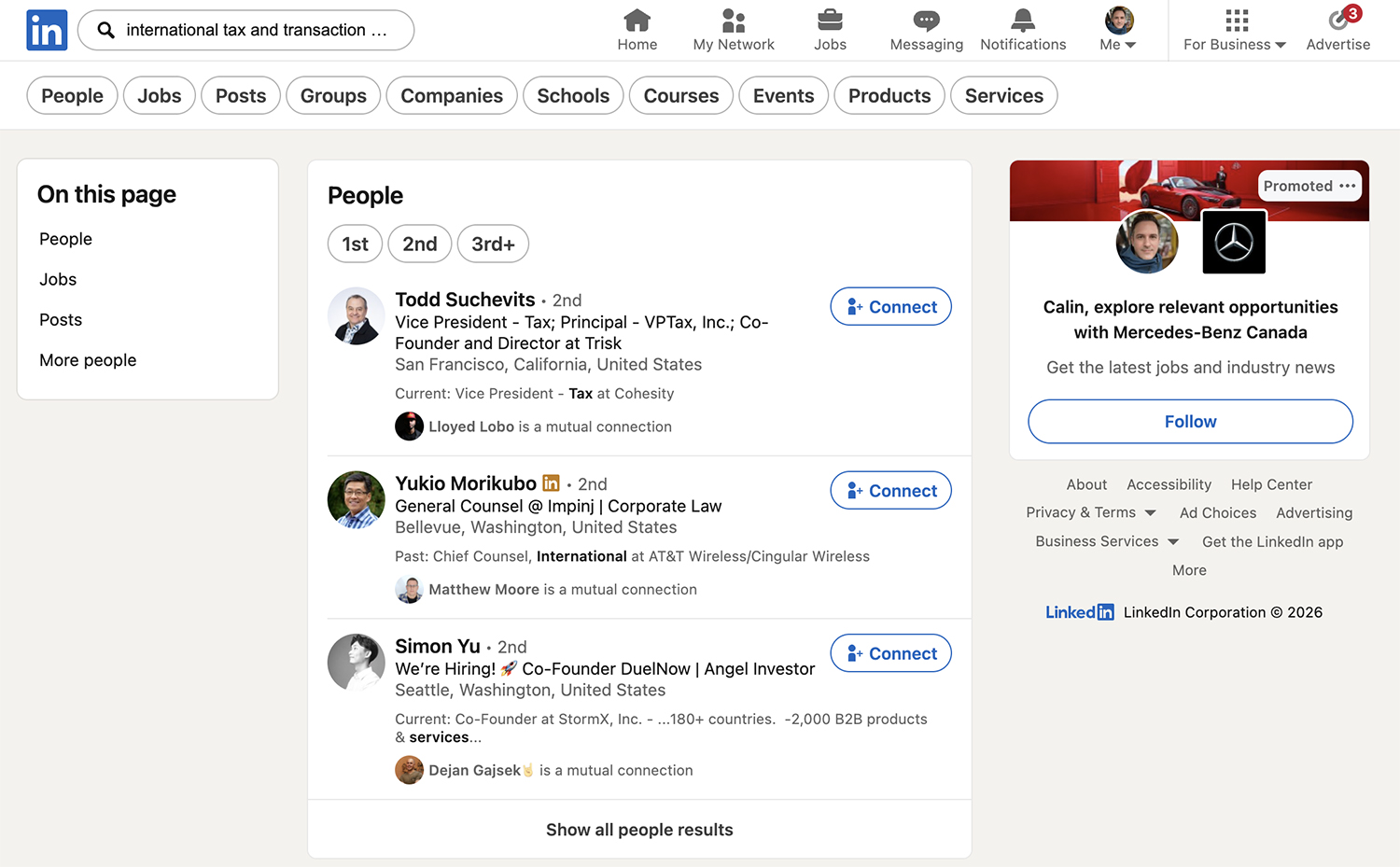Toggle the 1st connections filter
Viewport: 1400px width, 867px height.
tap(355, 244)
